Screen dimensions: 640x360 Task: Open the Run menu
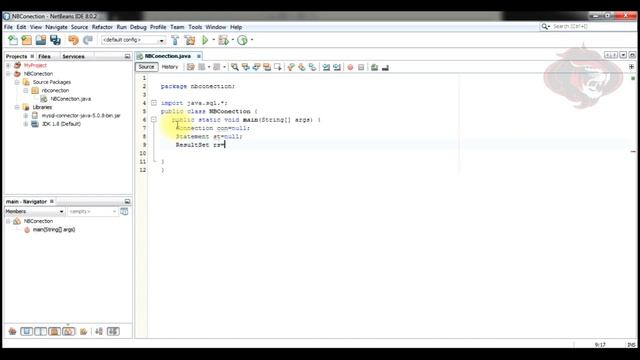(122, 27)
